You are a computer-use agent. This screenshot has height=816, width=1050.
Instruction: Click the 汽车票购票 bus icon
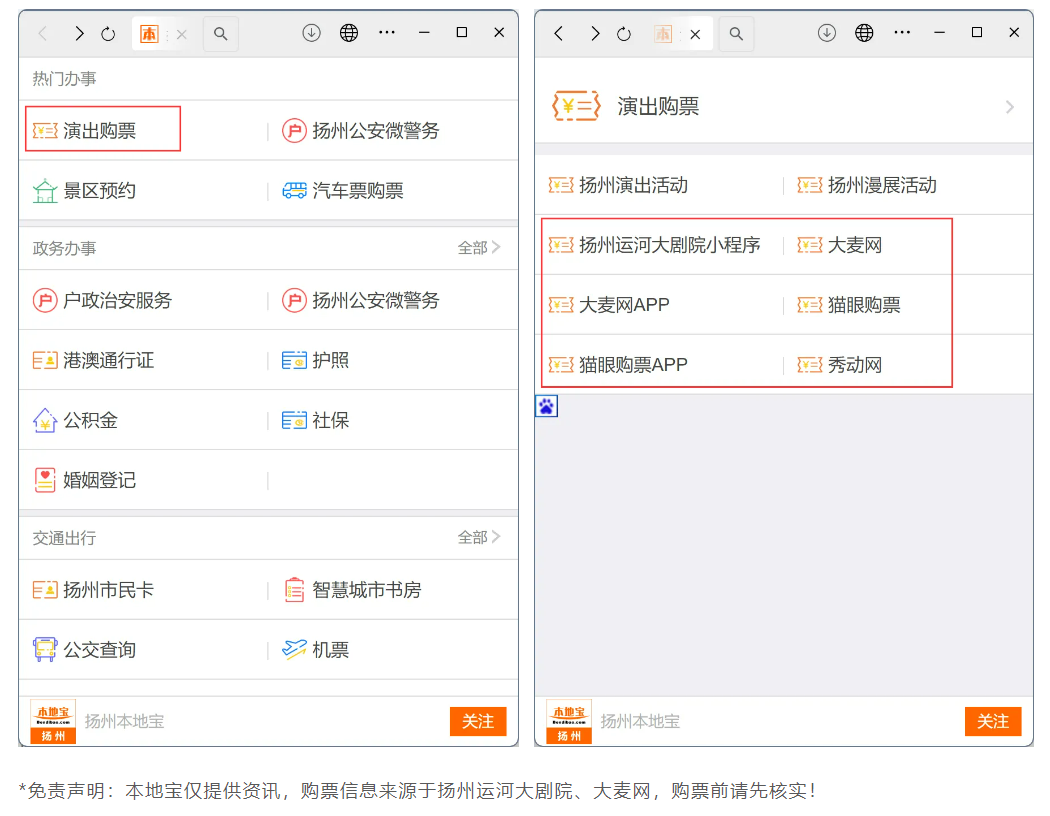[x=294, y=191]
